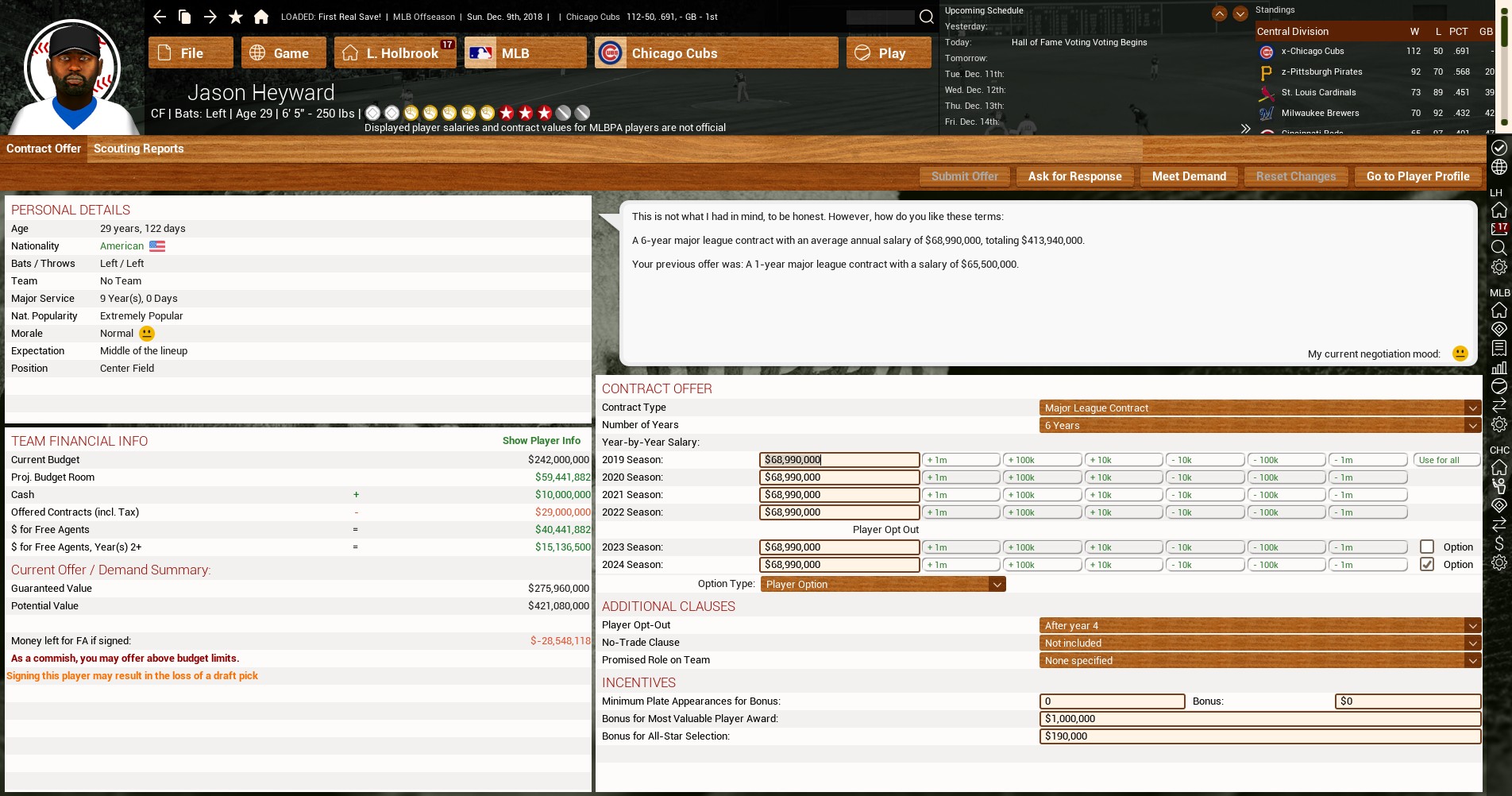Click the copy pages icon in top bar
The width and height of the screenshot is (1512, 796).
click(x=184, y=17)
